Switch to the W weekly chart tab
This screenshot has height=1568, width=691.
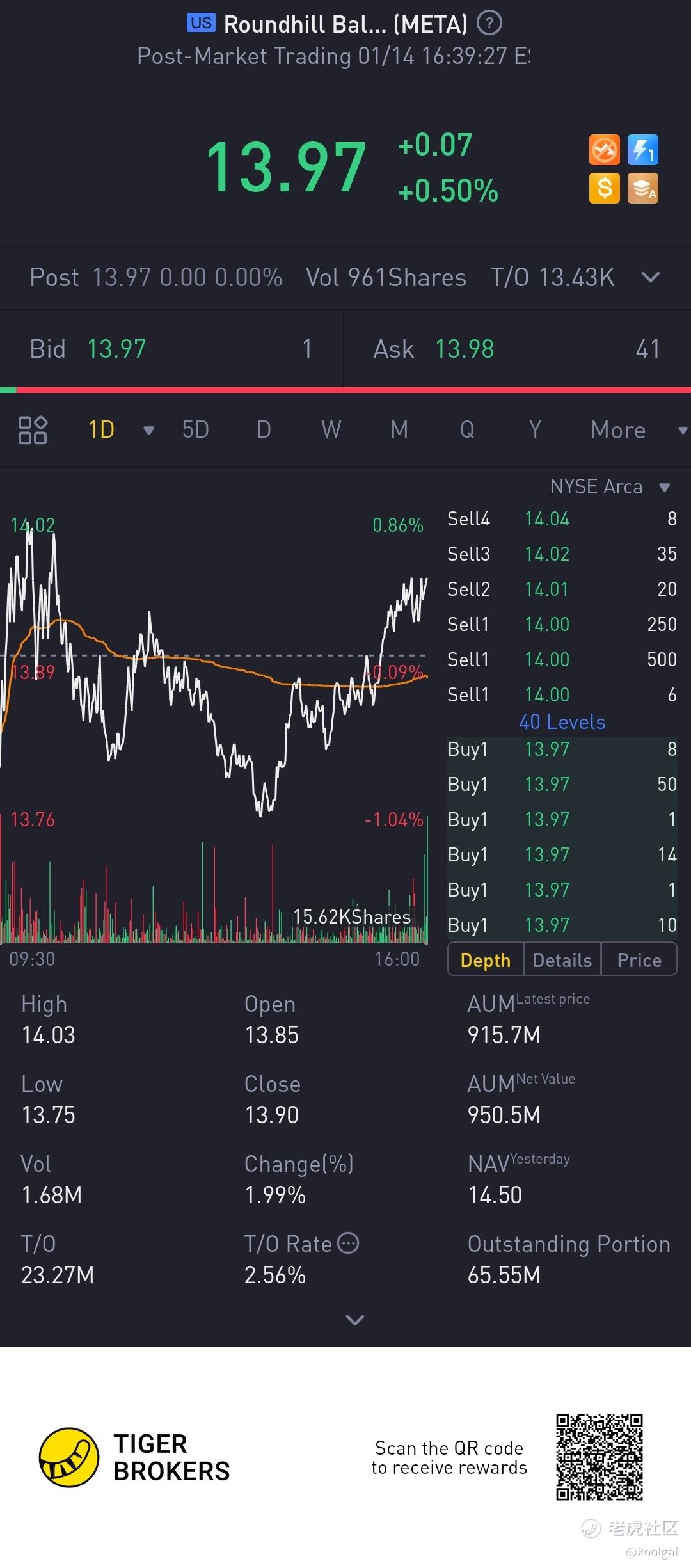331,429
